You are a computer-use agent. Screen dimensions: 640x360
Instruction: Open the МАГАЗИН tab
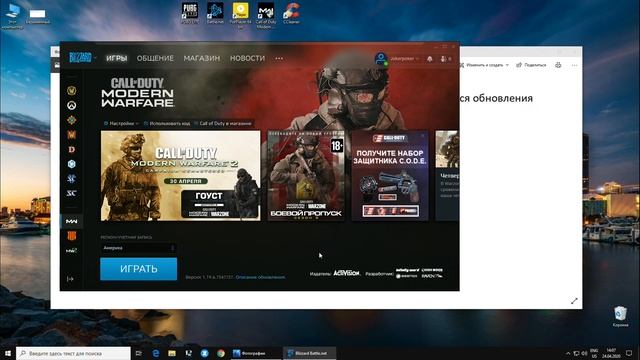tap(202, 58)
